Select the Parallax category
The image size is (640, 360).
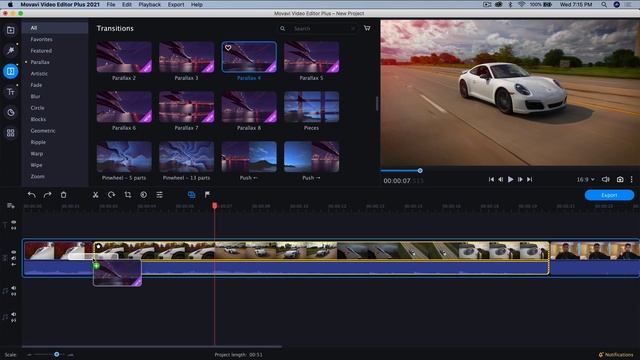point(40,62)
